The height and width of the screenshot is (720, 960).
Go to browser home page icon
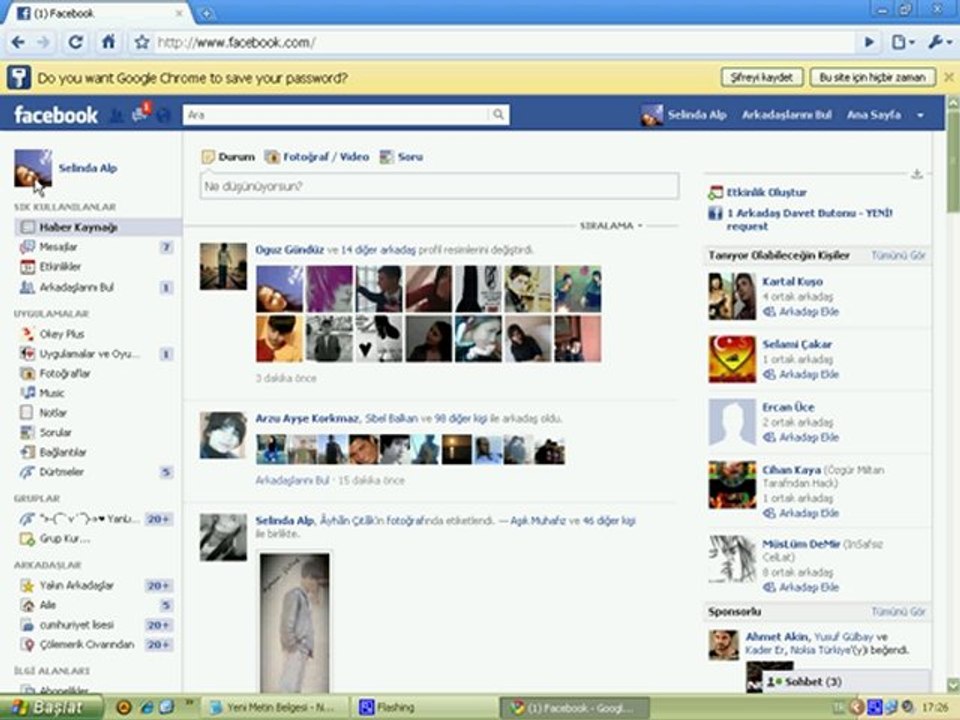[x=108, y=42]
